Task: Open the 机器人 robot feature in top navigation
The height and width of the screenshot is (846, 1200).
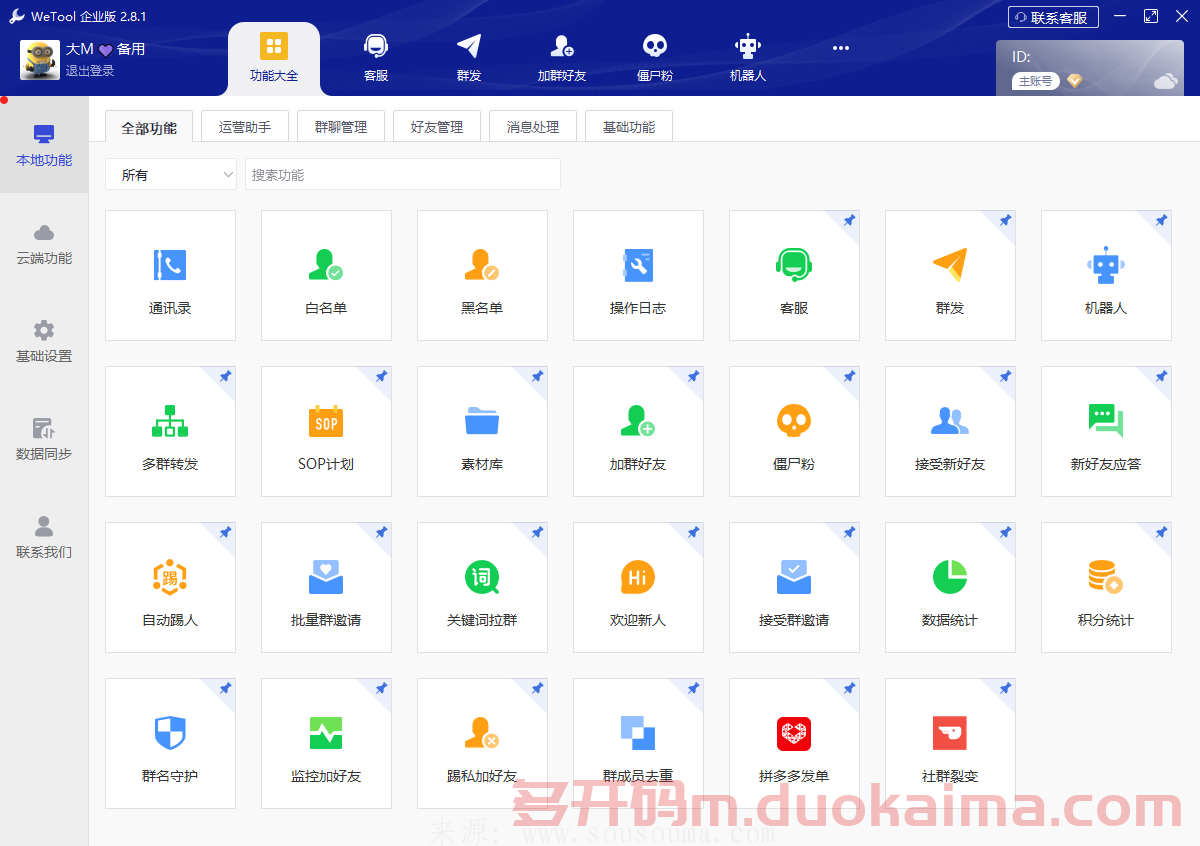Action: (x=746, y=57)
